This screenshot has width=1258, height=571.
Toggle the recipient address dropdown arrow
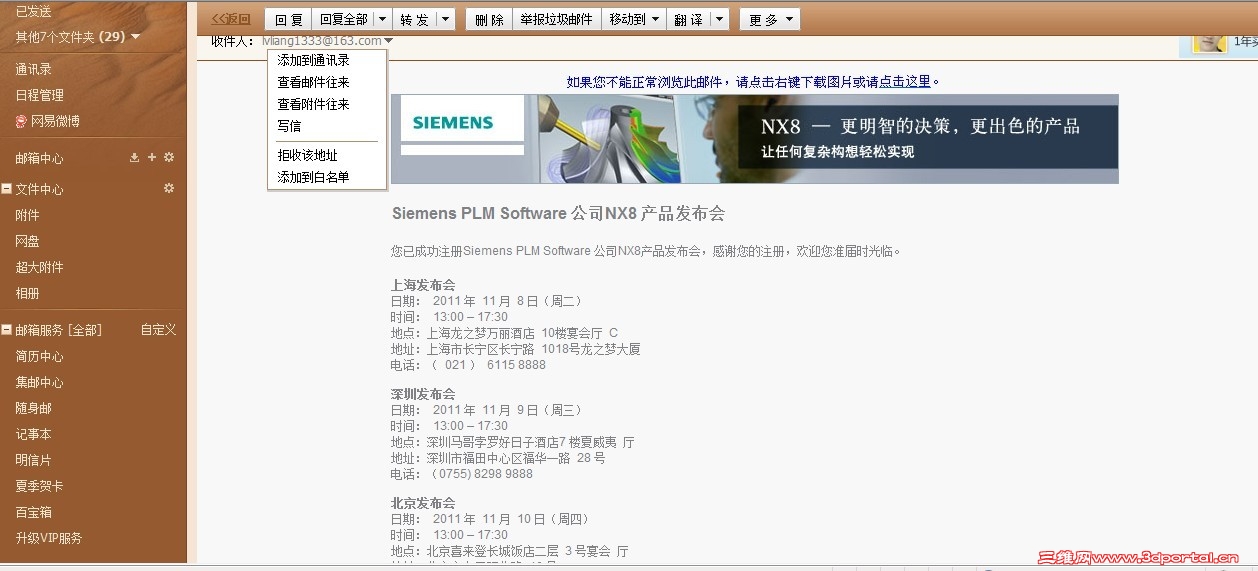pos(388,41)
